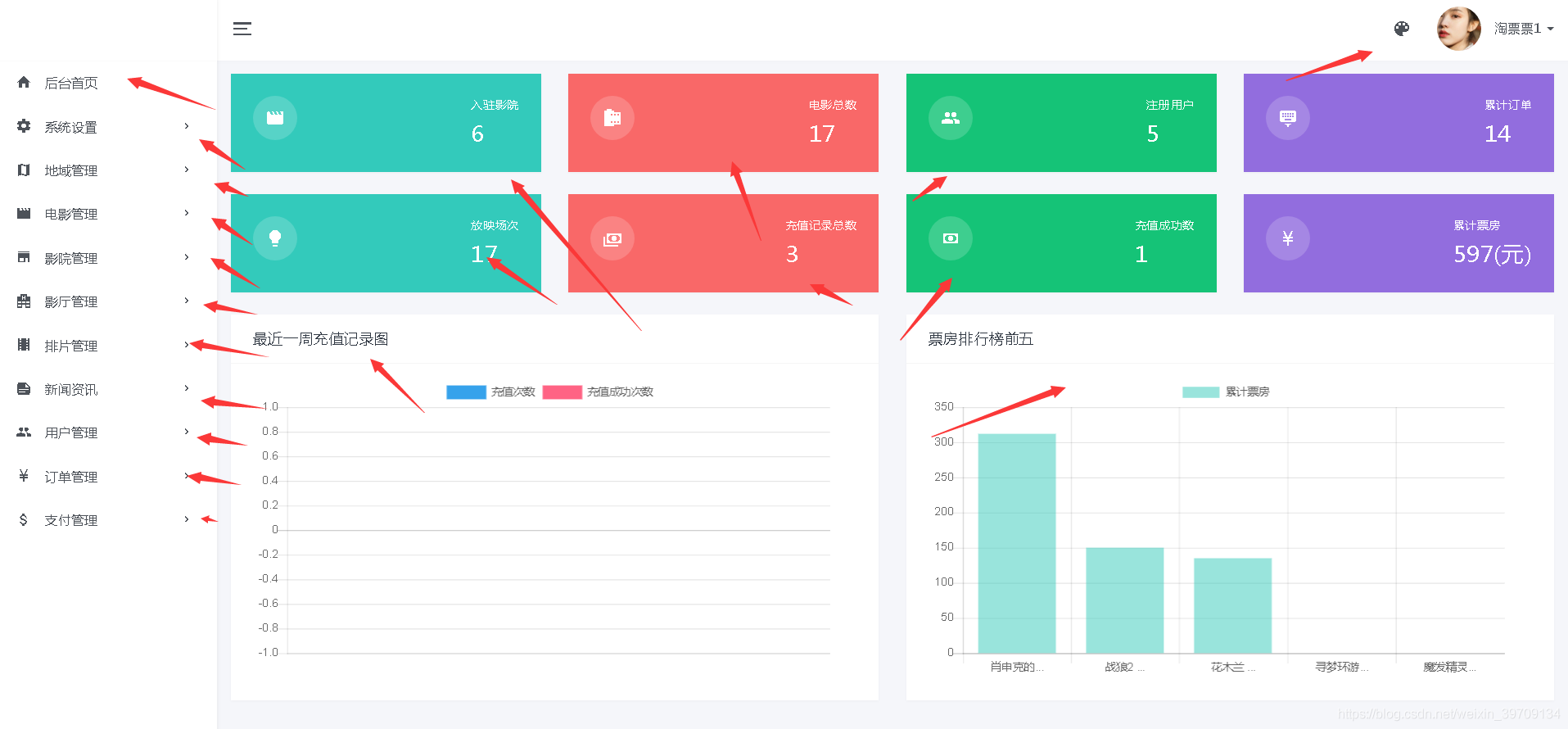Screen dimensions: 1568x729
Task: Click the clapperboard icon for 电影管理
Action: [24, 214]
